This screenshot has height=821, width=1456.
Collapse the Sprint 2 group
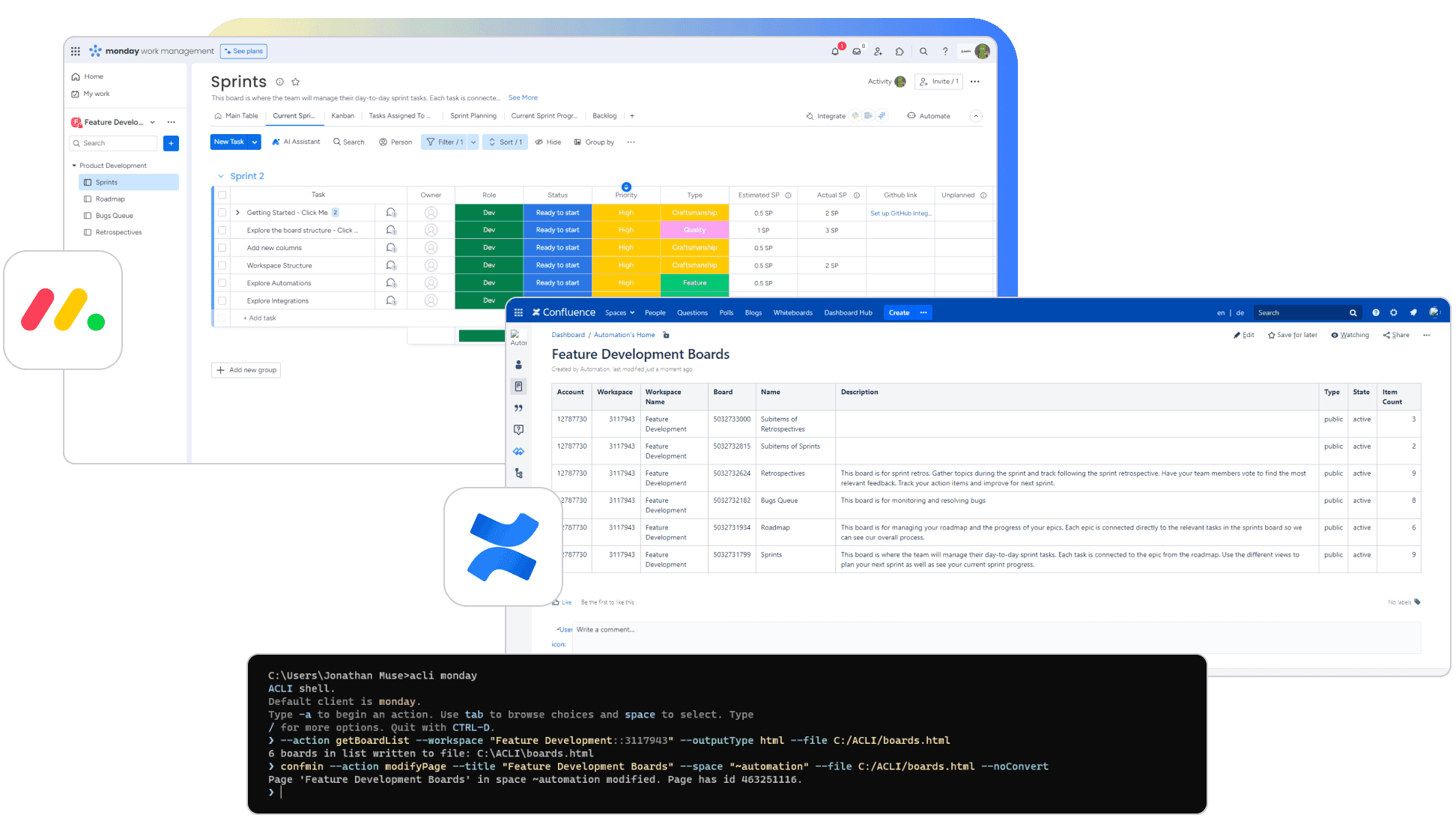[x=222, y=175]
